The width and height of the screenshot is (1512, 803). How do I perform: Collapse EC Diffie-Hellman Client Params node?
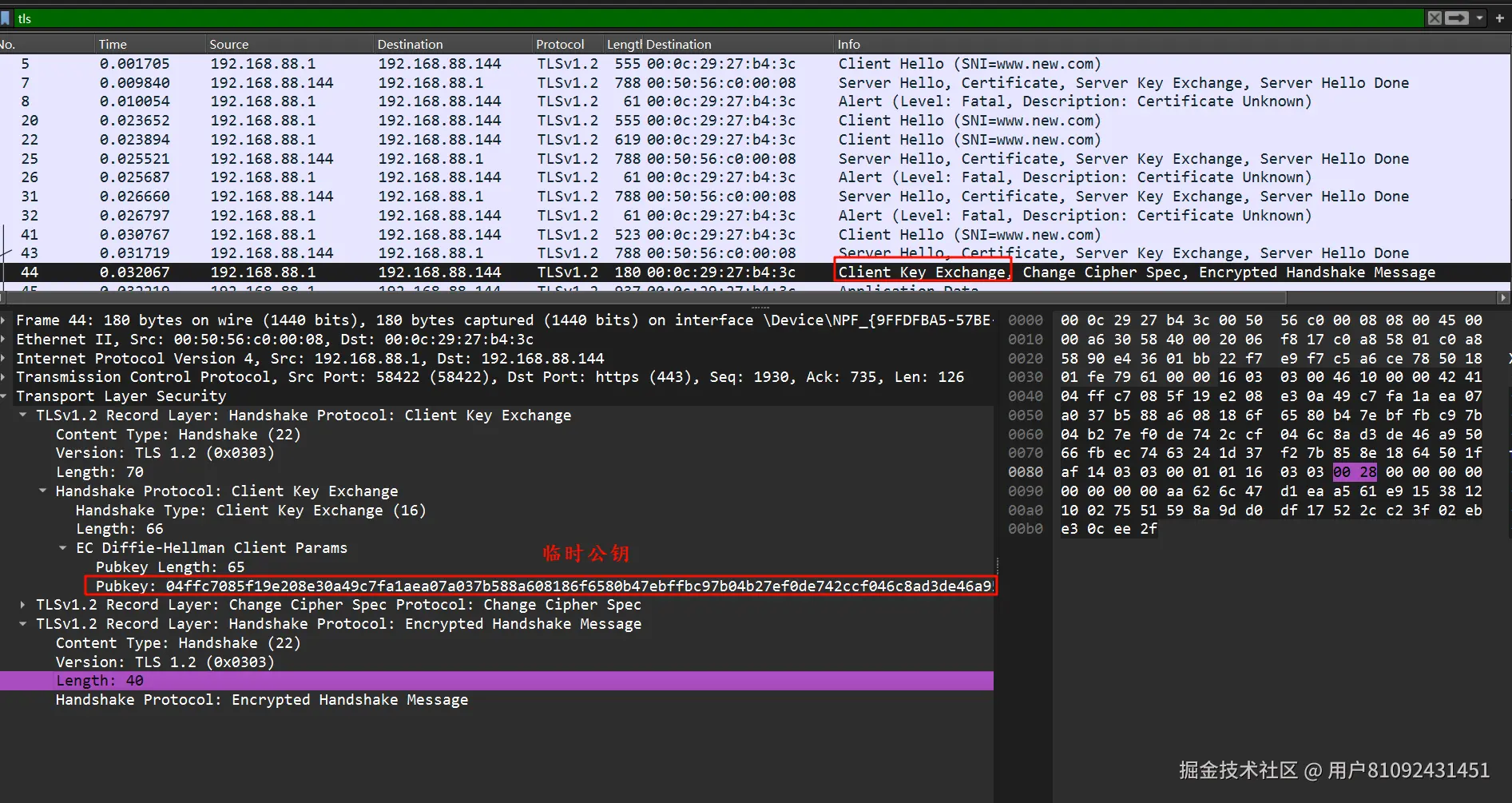tap(63, 548)
